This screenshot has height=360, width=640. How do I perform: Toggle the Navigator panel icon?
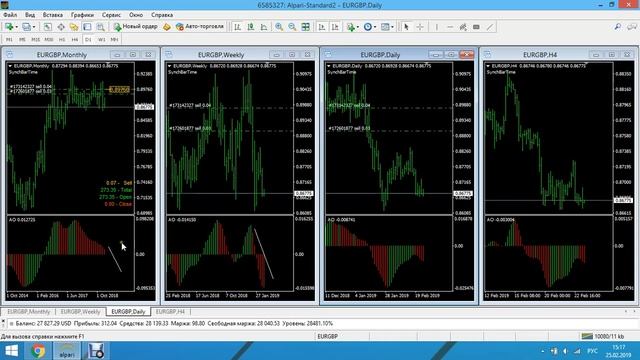[74, 27]
